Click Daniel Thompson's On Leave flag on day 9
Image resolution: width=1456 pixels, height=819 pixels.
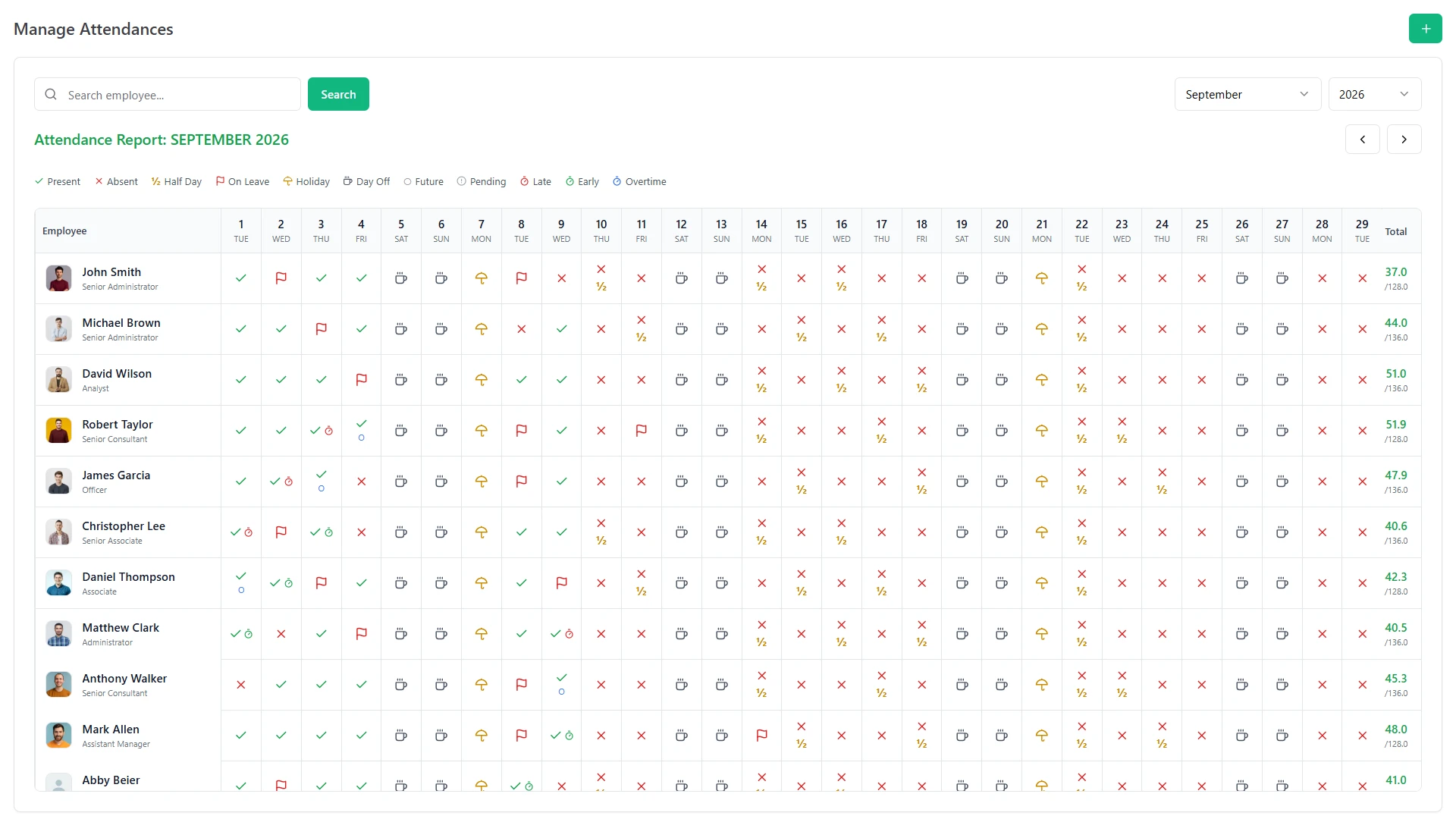tap(562, 583)
